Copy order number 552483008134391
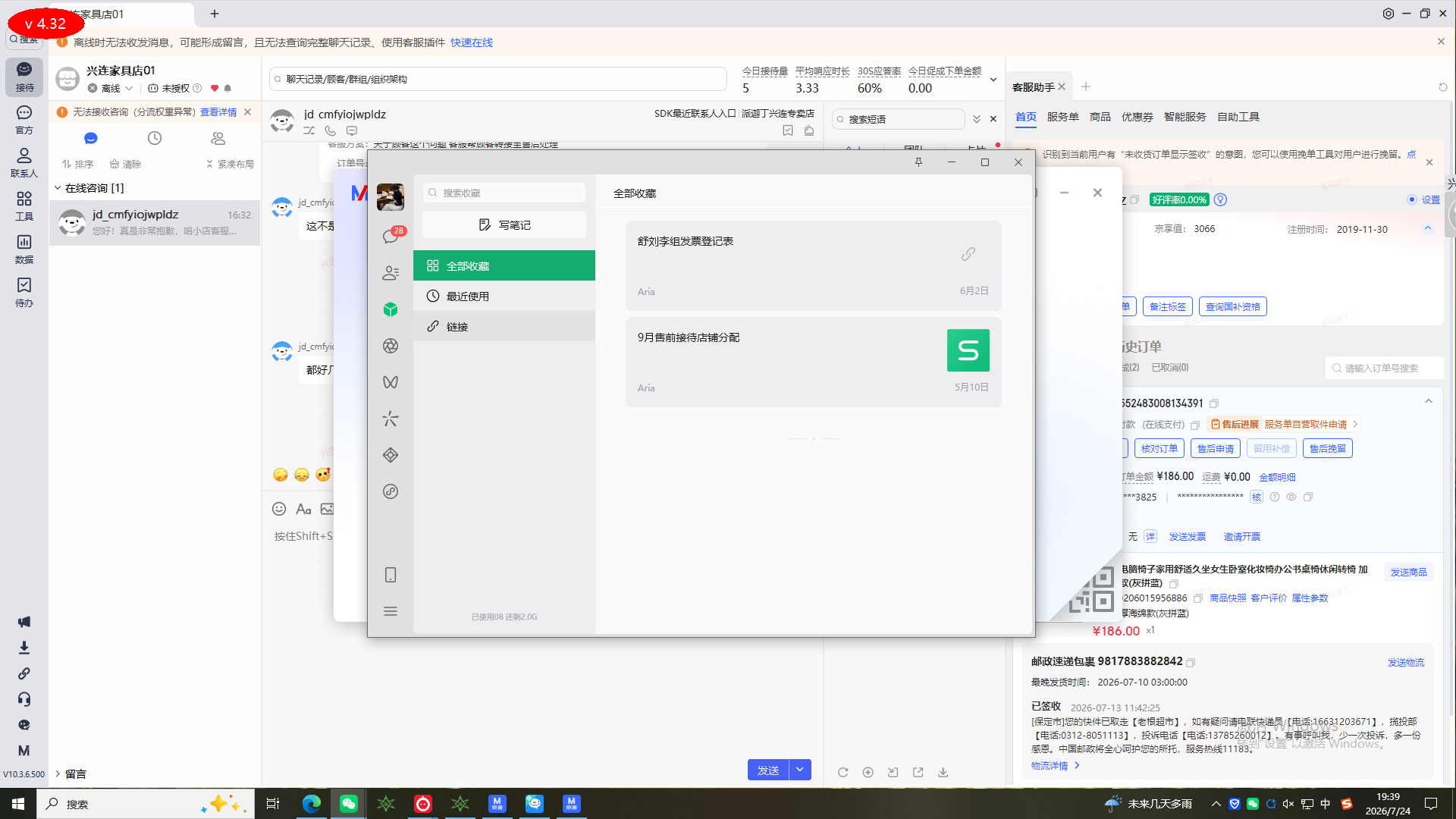The height and width of the screenshot is (819, 1456). point(1214,403)
